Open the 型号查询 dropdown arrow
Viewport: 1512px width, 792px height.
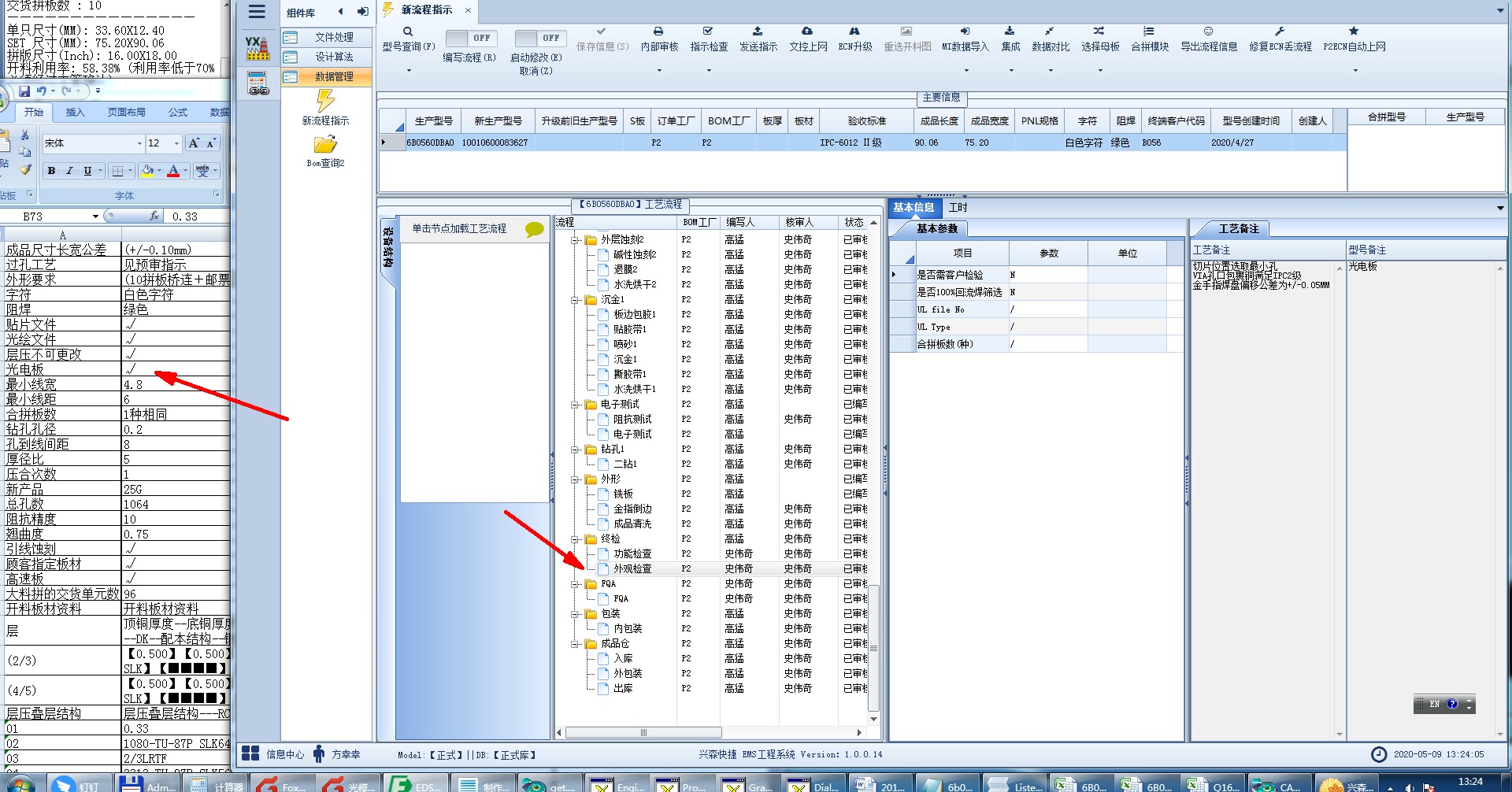pos(408,71)
